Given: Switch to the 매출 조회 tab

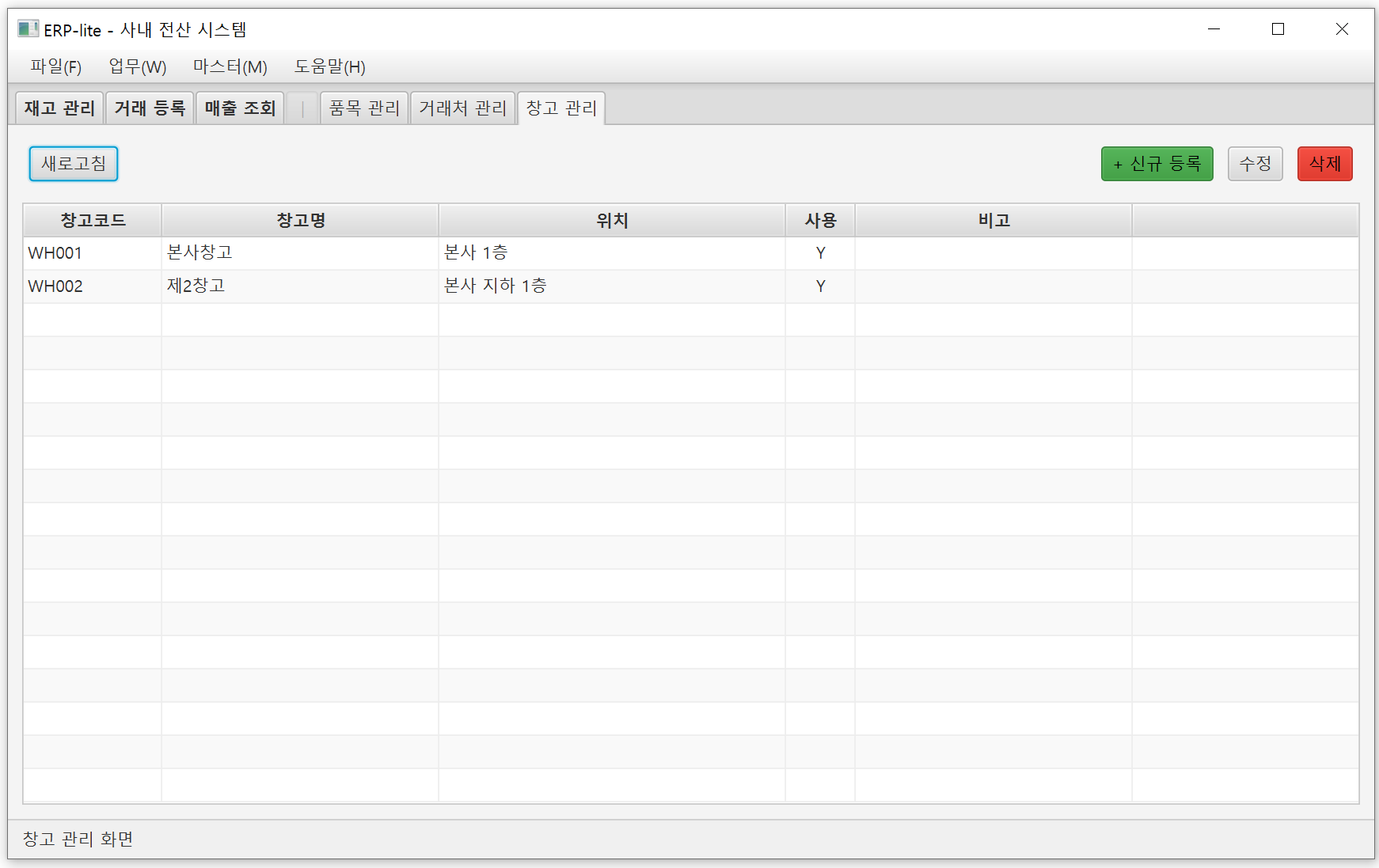Looking at the screenshot, I should coord(240,108).
